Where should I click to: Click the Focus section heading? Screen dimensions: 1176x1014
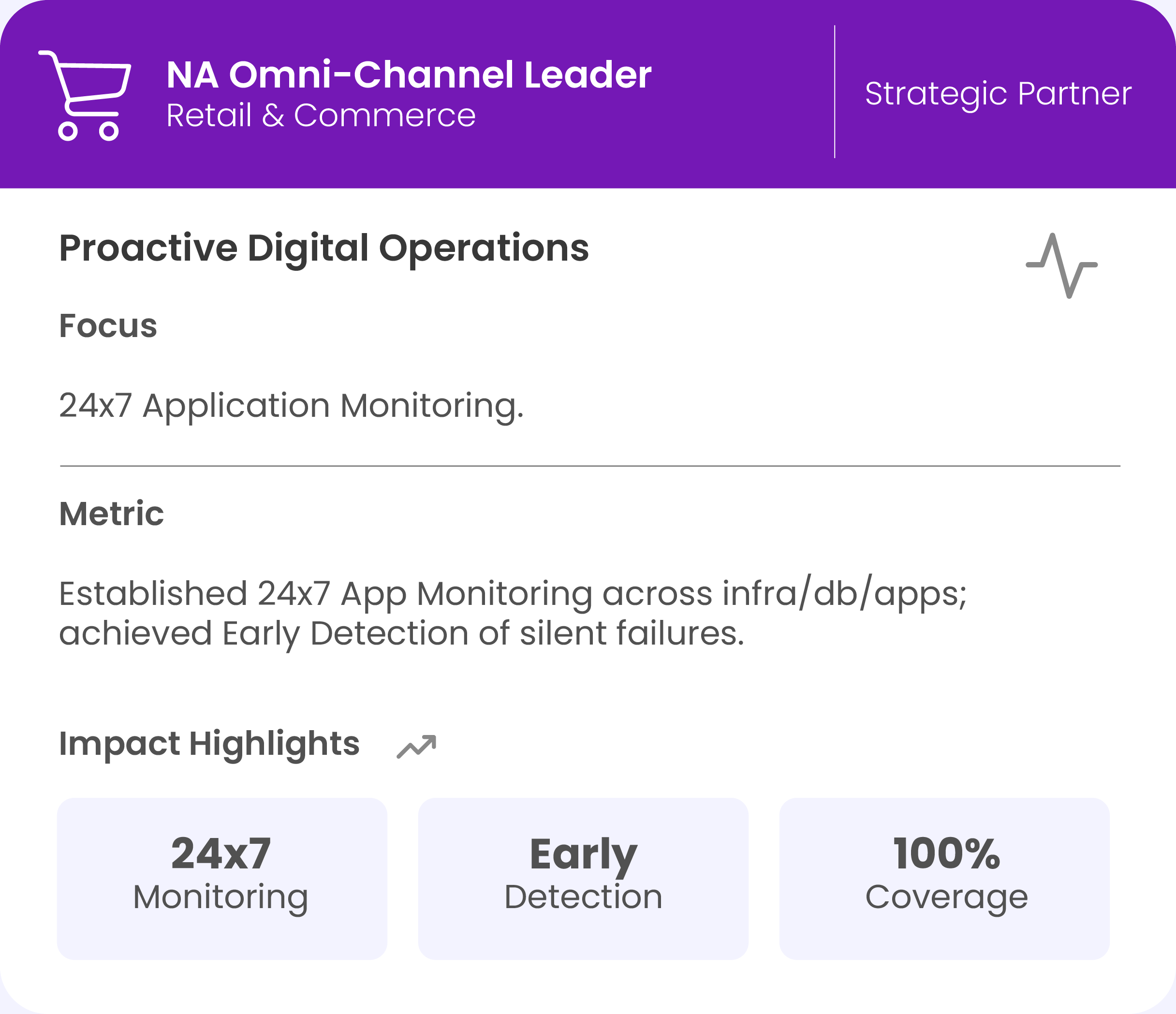[x=108, y=326]
